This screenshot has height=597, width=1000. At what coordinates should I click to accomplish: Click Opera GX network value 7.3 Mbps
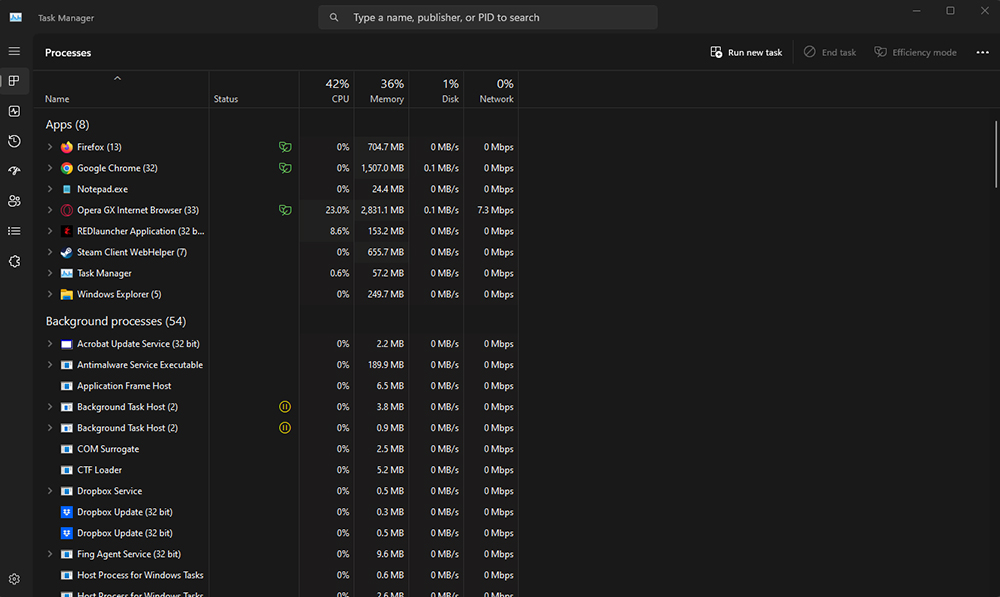495,210
